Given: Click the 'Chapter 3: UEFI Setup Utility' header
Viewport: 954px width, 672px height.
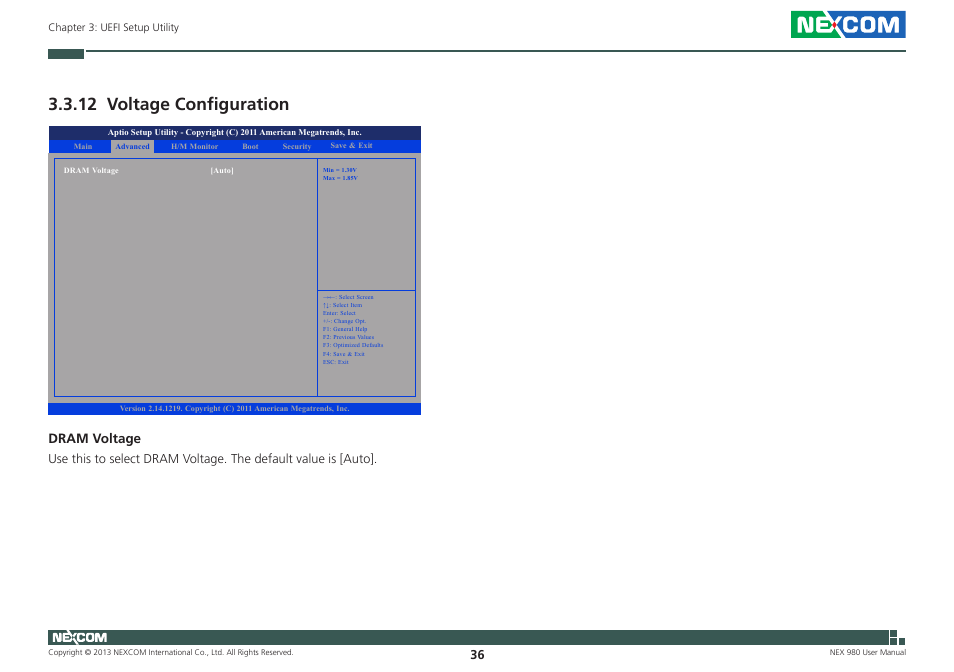Looking at the screenshot, I should pyautogui.click(x=114, y=27).
